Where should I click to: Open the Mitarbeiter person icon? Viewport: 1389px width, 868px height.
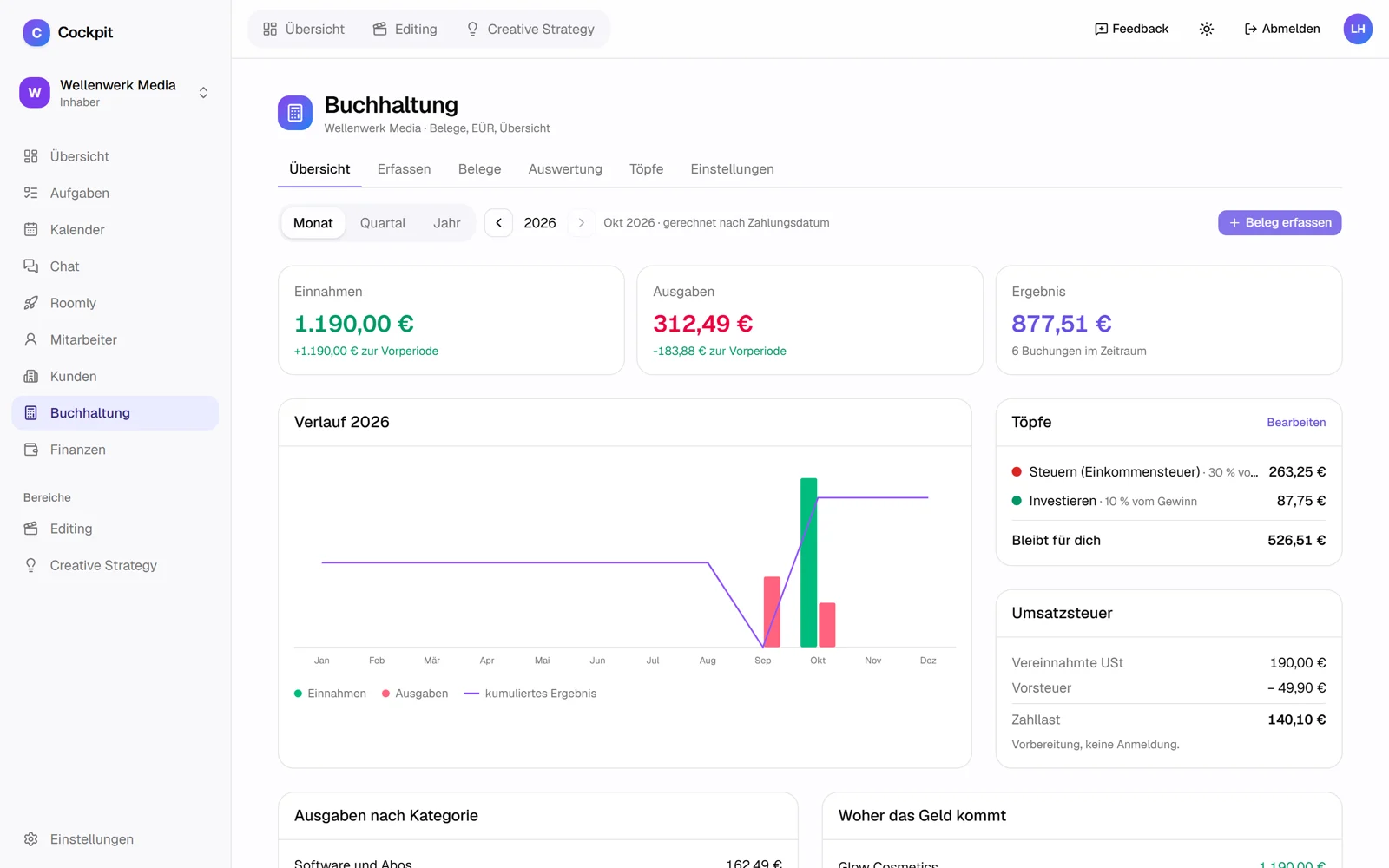pos(31,339)
